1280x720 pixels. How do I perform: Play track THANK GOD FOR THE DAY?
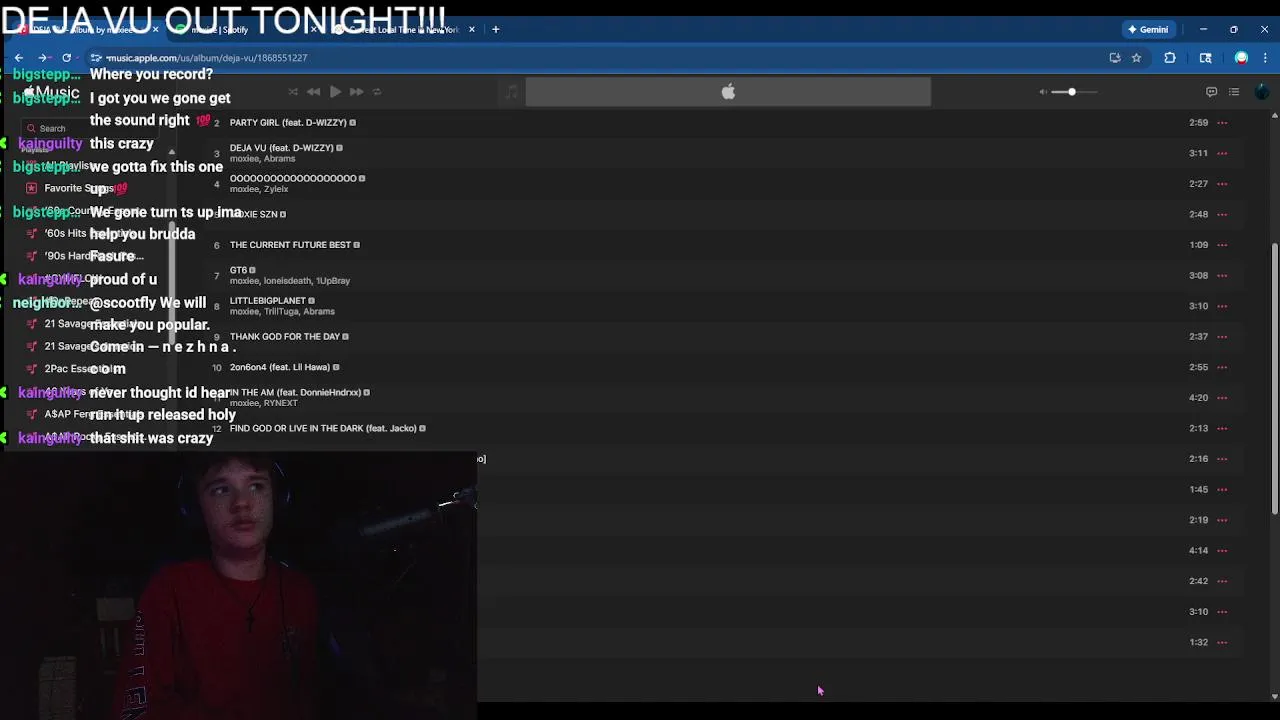click(x=285, y=336)
